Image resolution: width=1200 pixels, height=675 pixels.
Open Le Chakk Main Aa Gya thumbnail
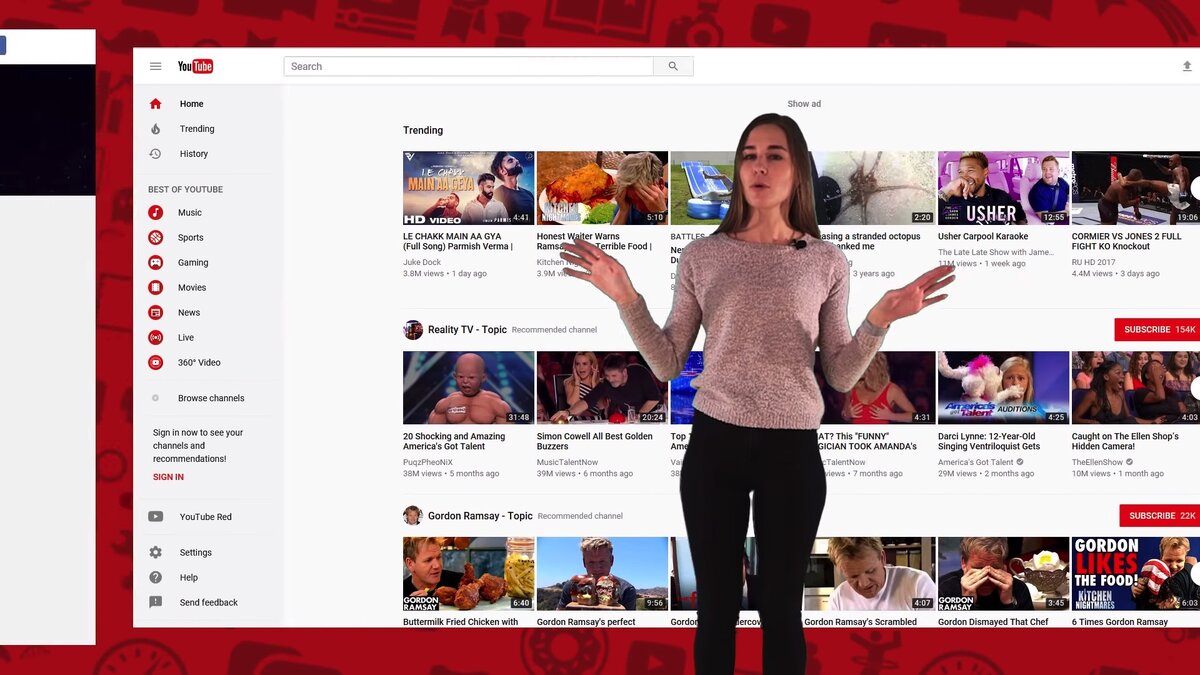[x=468, y=188]
